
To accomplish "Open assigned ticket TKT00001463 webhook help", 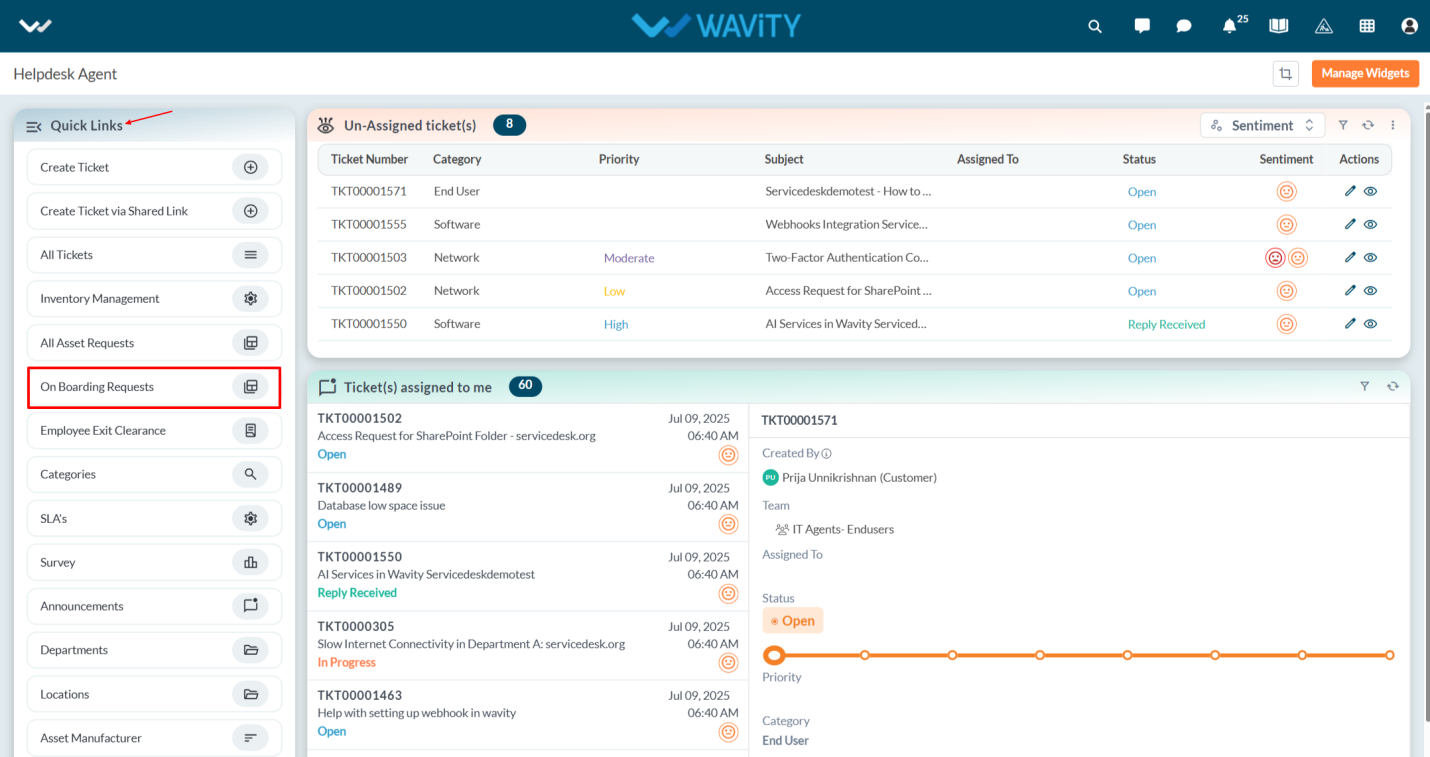I will pyautogui.click(x=528, y=715).
